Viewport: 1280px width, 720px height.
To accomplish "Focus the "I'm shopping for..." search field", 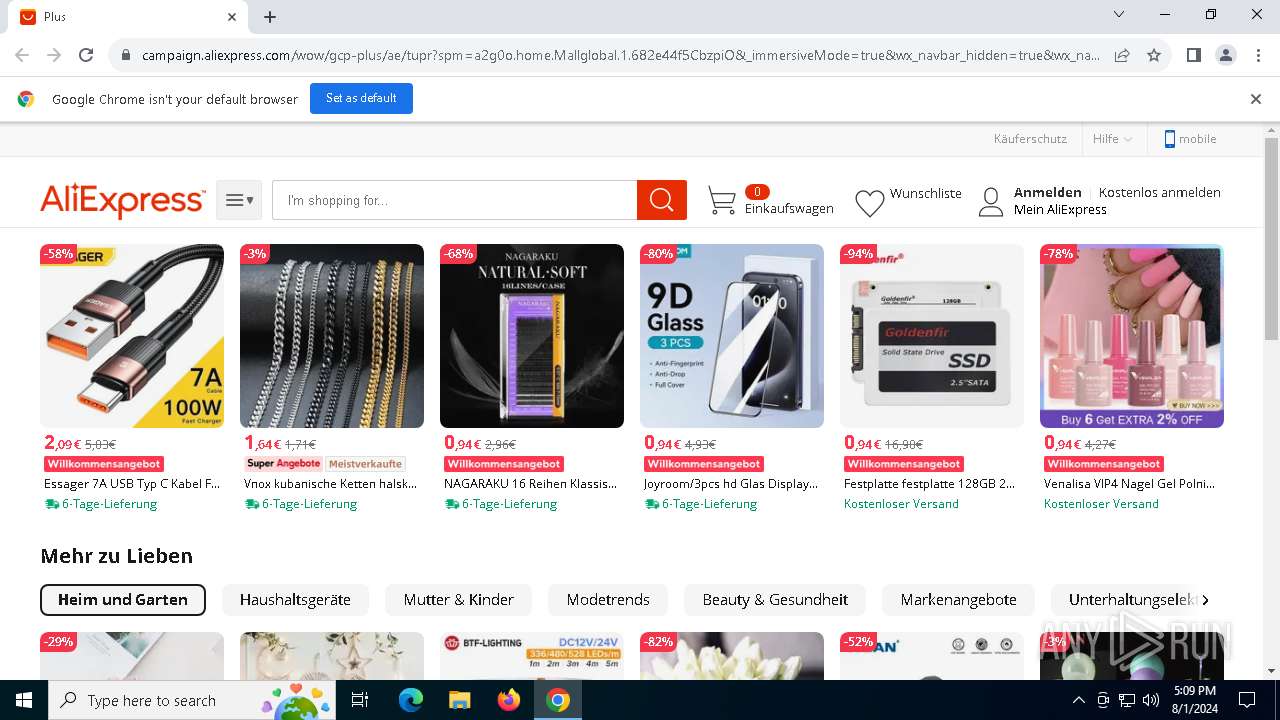I will tap(454, 200).
